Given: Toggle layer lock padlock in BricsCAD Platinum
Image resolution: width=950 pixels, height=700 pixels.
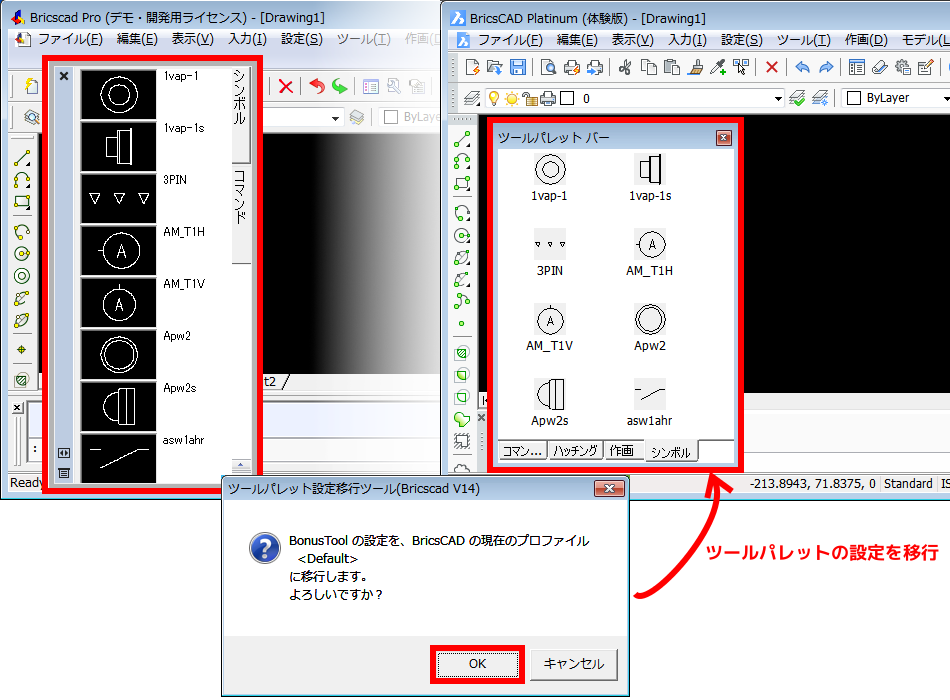Looking at the screenshot, I should pyautogui.click(x=530, y=99).
